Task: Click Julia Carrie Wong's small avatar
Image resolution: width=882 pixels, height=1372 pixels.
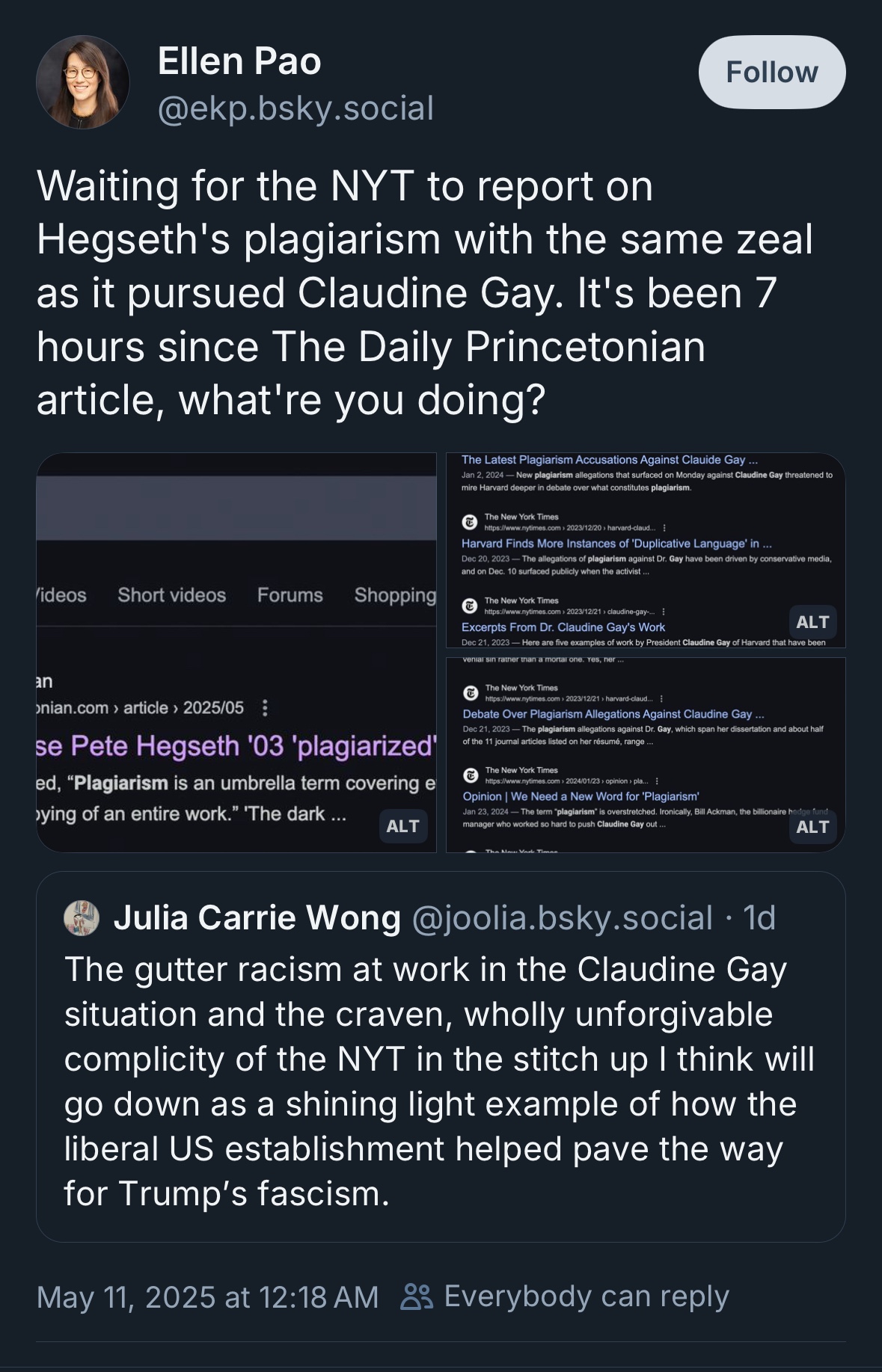Action: point(82,918)
